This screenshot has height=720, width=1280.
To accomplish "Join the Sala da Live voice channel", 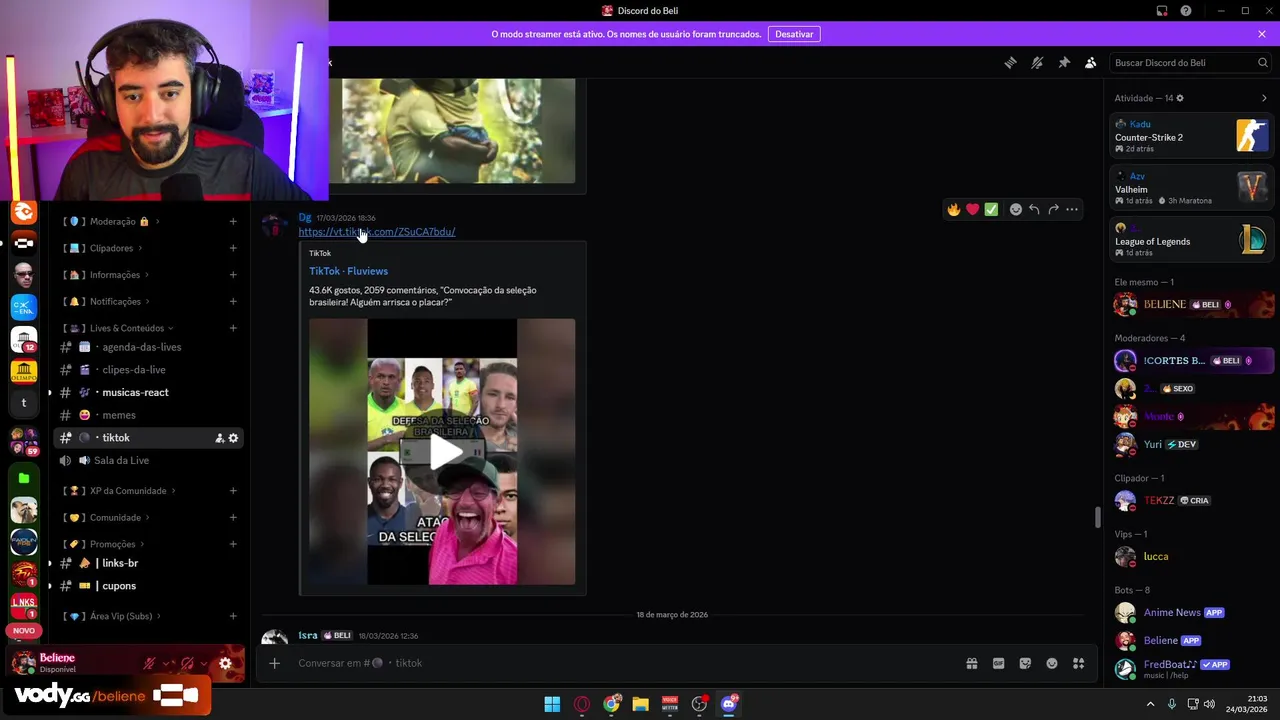I will tap(148, 461).
